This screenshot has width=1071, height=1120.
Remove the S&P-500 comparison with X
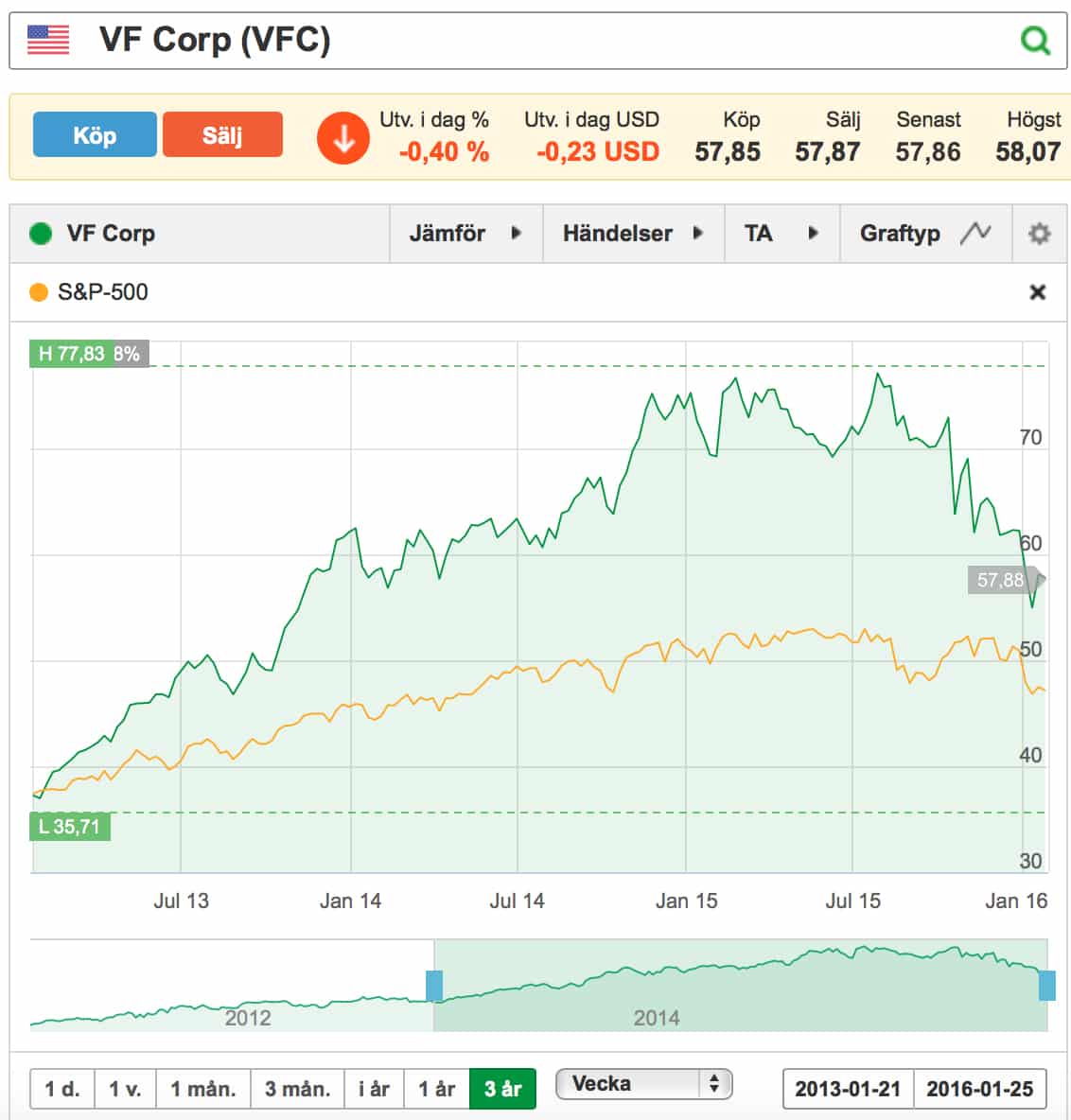[1038, 292]
